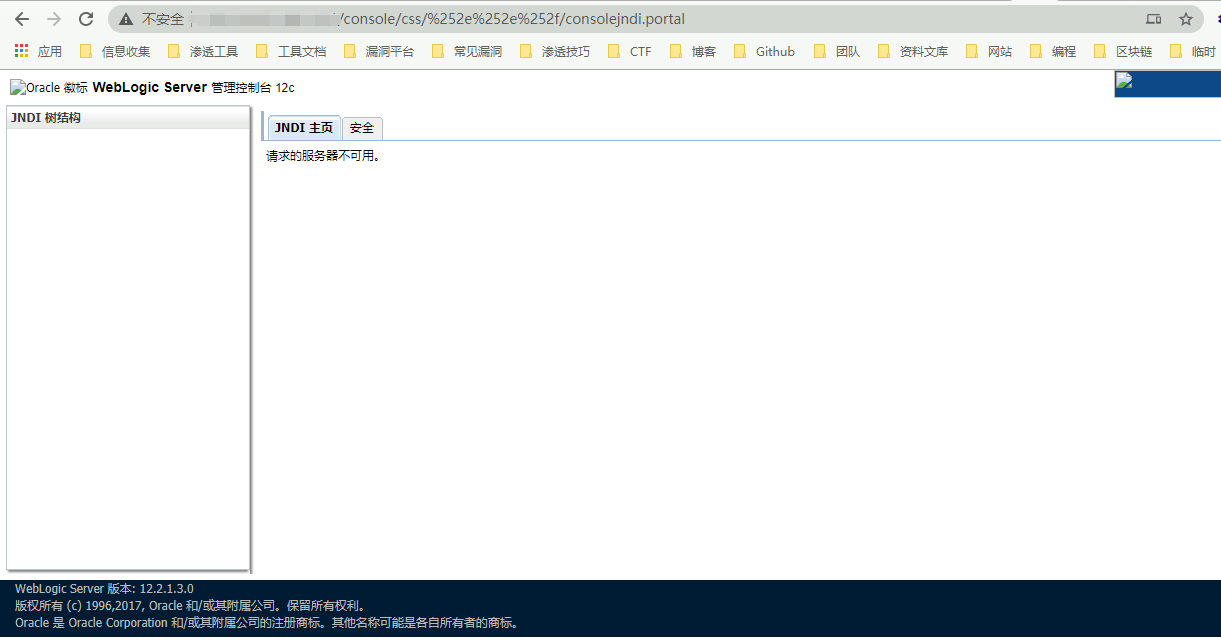1221x641 pixels.
Task: Open the CTF bookmark folder
Action: (630, 51)
